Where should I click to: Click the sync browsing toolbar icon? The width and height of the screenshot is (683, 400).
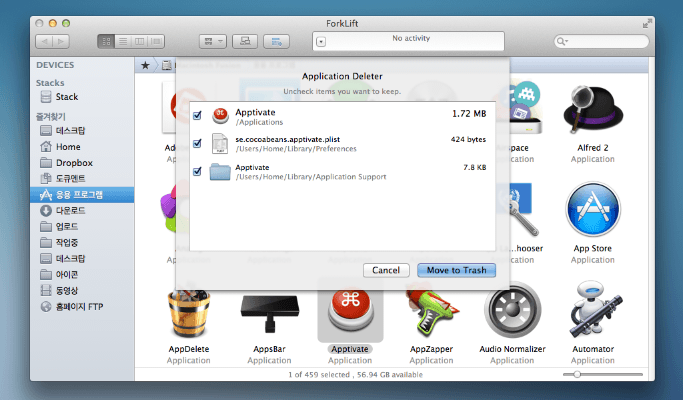point(277,42)
